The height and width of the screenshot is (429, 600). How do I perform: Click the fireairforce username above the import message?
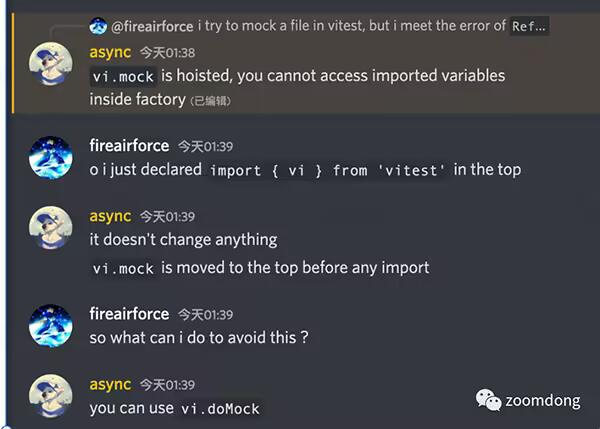(x=129, y=146)
